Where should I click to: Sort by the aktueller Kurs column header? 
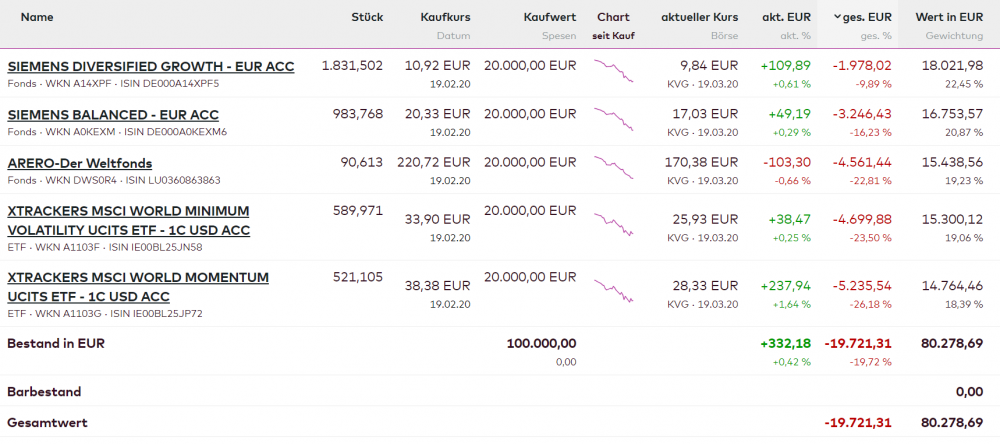coord(699,18)
